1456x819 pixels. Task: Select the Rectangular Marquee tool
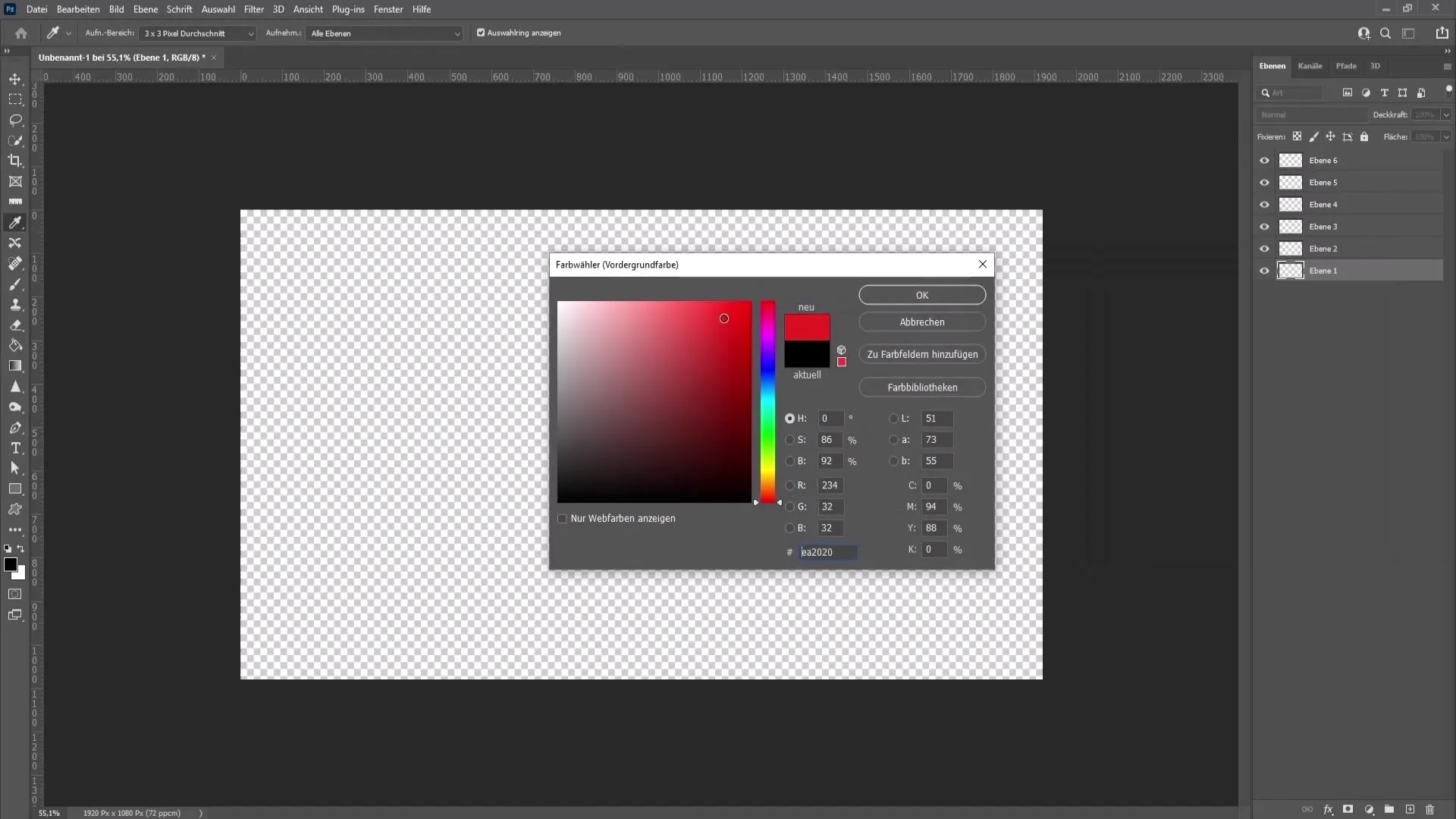point(15,99)
